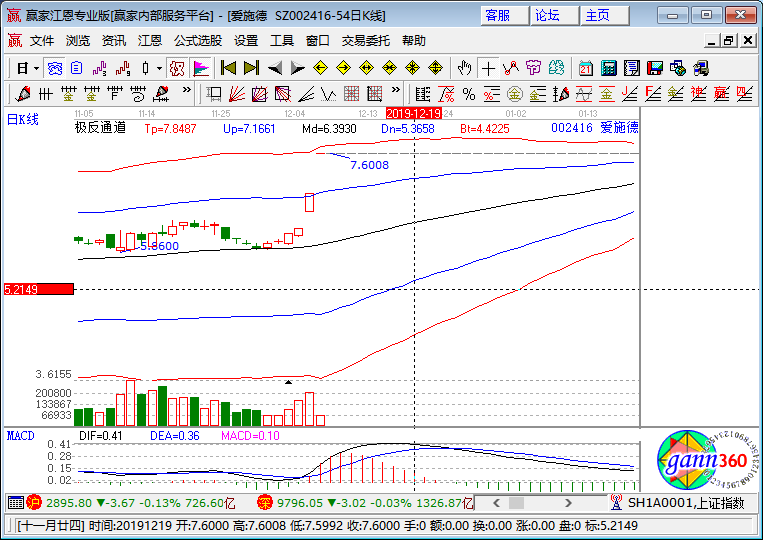Select the red pencil drawing tool

(x=22, y=94)
